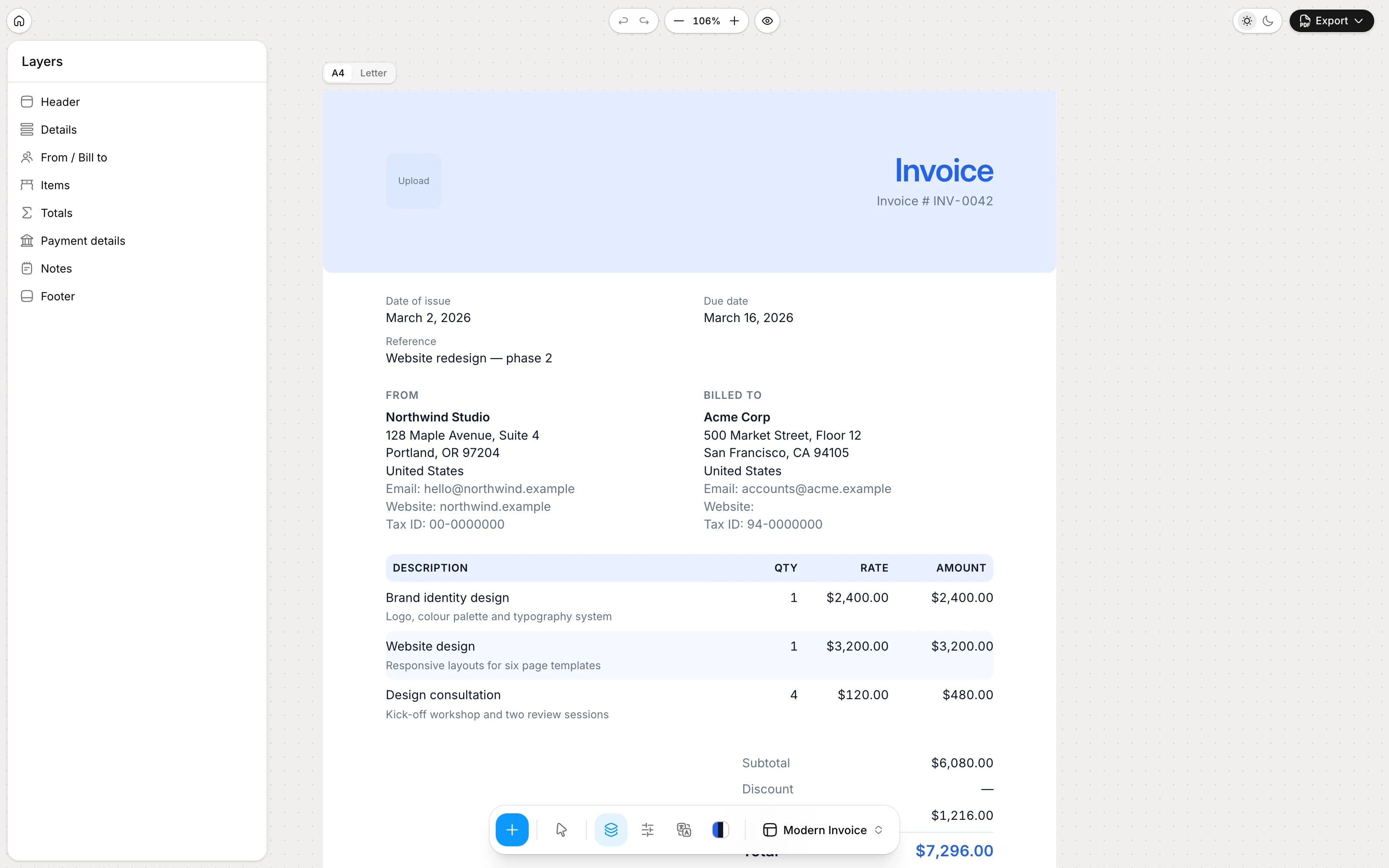Click the Website redesign — phase 2 reference
Screen dimensions: 1389x868
click(x=469, y=358)
